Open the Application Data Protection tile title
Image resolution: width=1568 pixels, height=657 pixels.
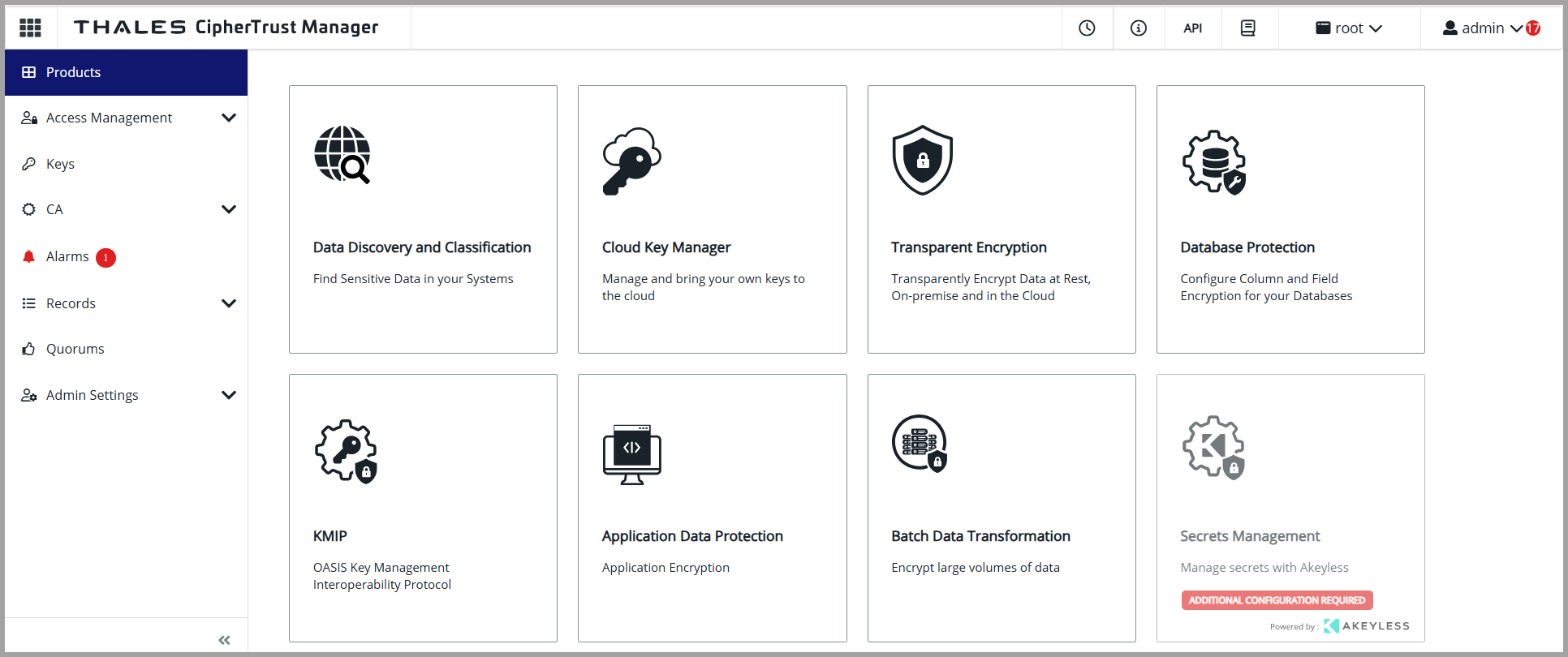[692, 536]
